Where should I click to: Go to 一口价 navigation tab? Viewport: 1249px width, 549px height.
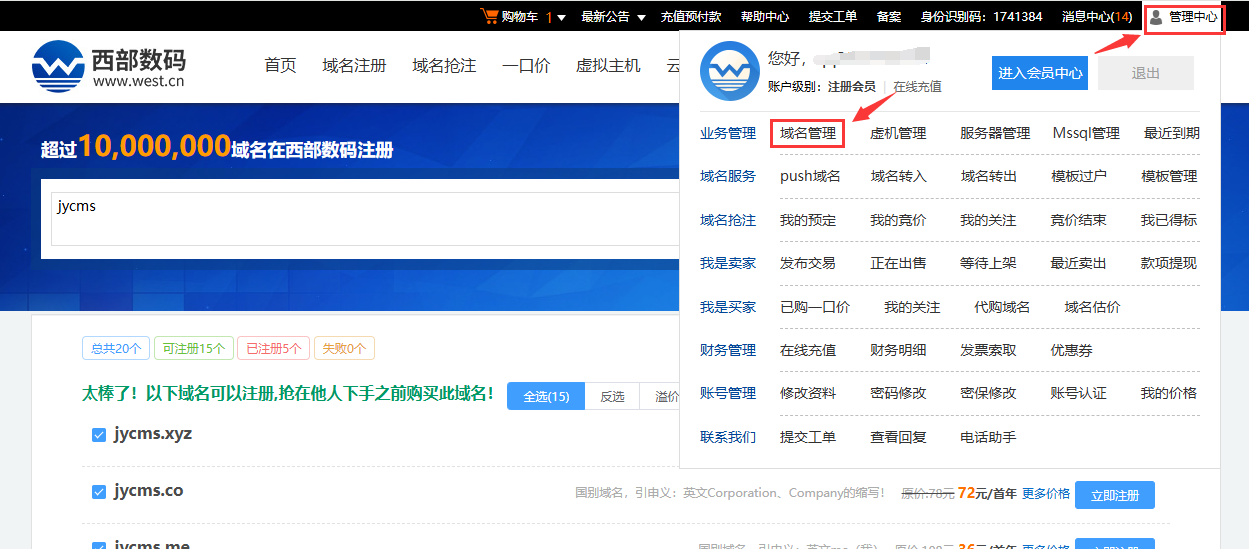coord(526,66)
